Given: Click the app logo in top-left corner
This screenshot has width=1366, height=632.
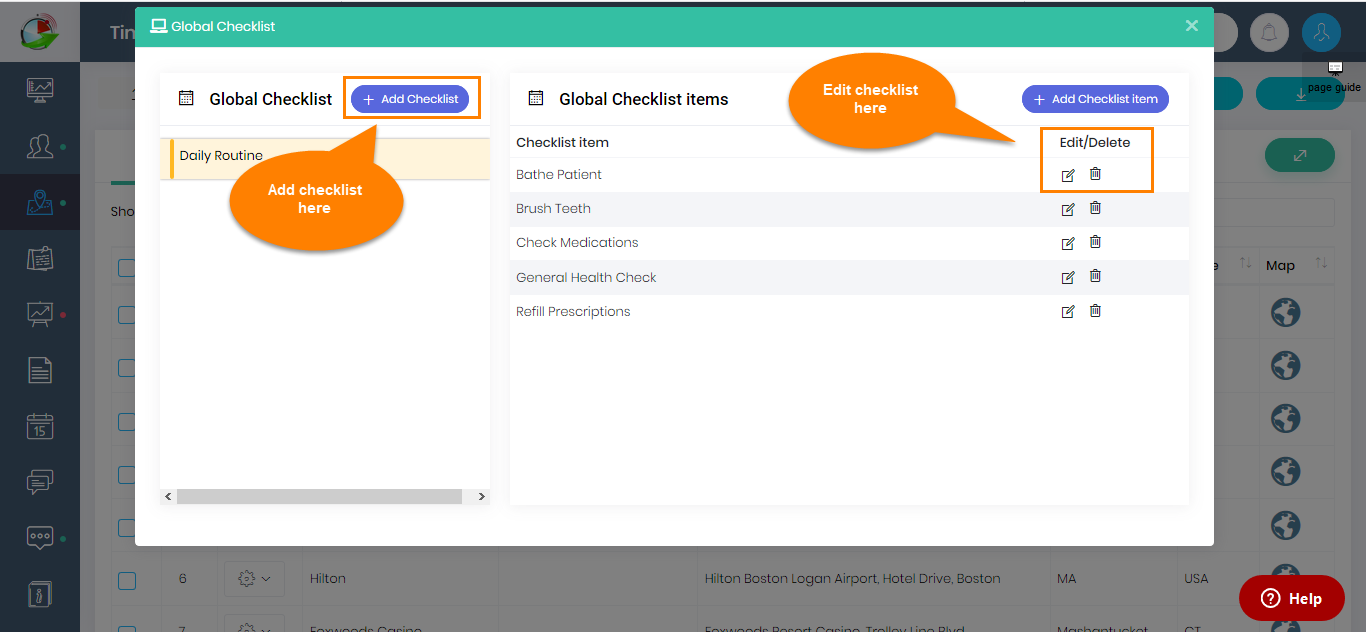Looking at the screenshot, I should pyautogui.click(x=40, y=31).
